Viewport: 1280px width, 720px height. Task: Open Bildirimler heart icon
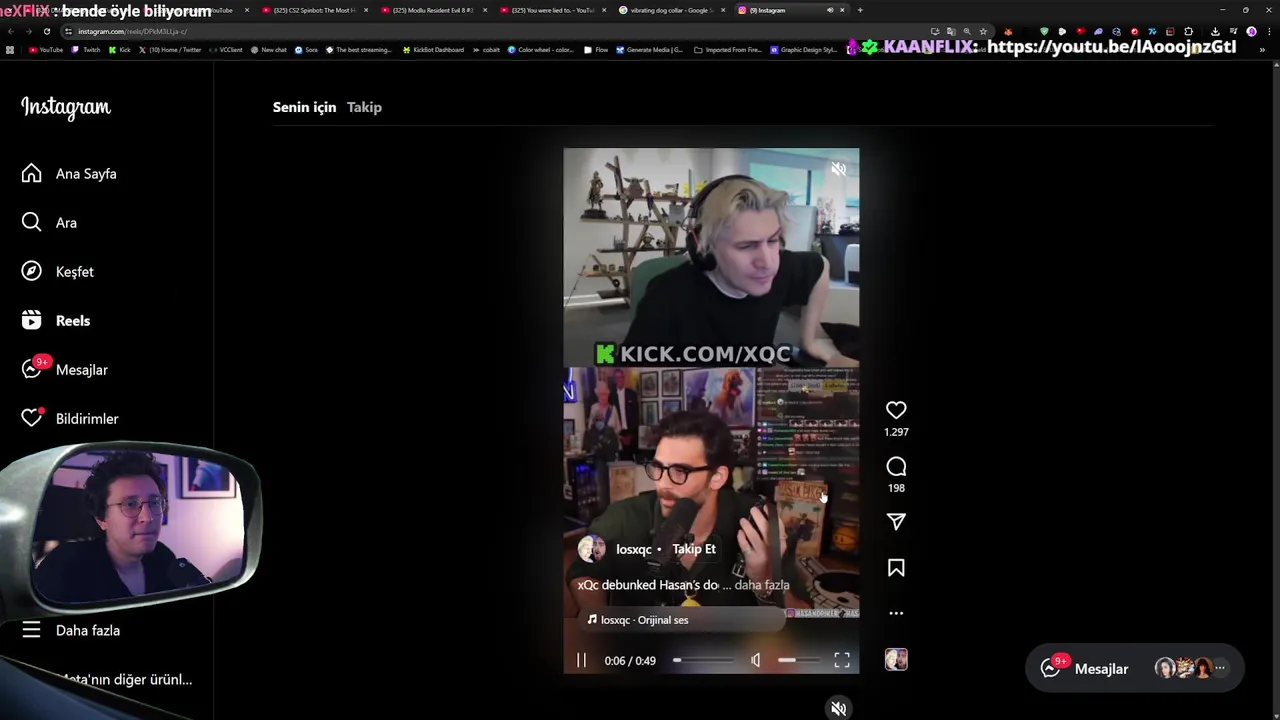pyautogui.click(x=32, y=419)
